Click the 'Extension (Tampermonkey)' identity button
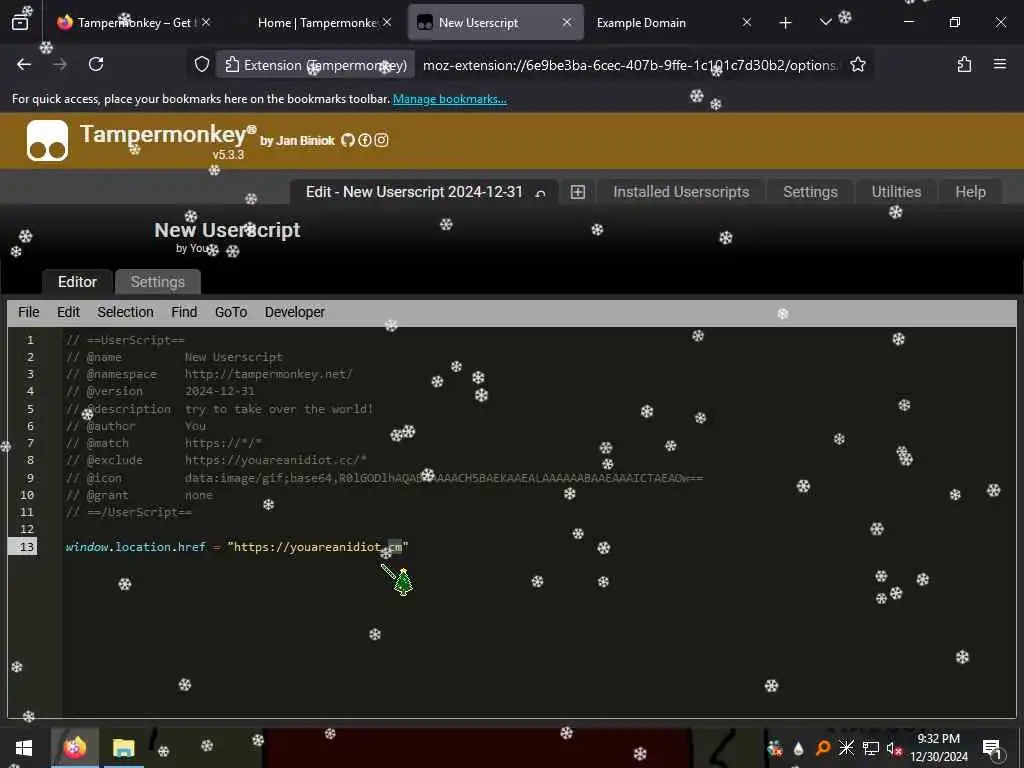 point(315,65)
